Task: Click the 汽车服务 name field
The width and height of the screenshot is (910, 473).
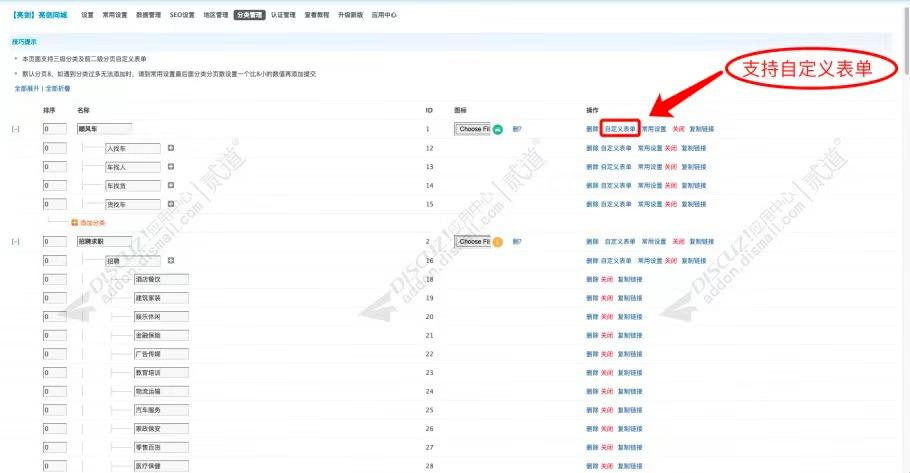Action: click(x=161, y=410)
